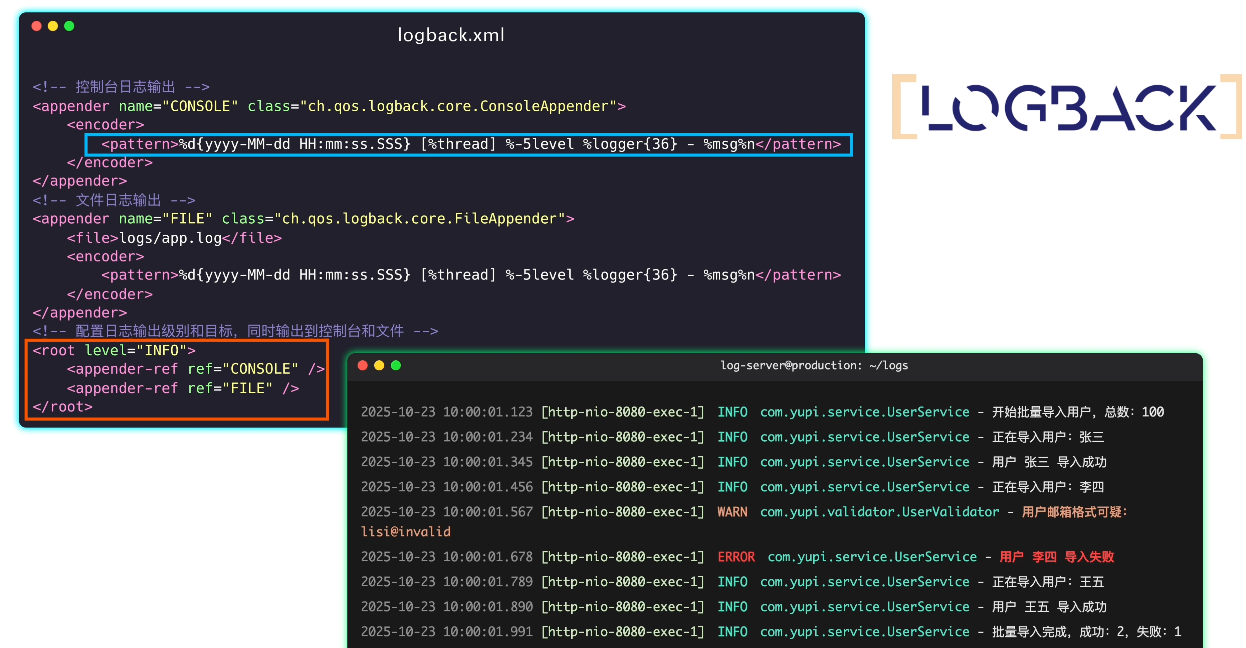The height and width of the screenshot is (648, 1246).
Task: Minimize the log-server terminal with yellow button
Action: tap(379, 366)
